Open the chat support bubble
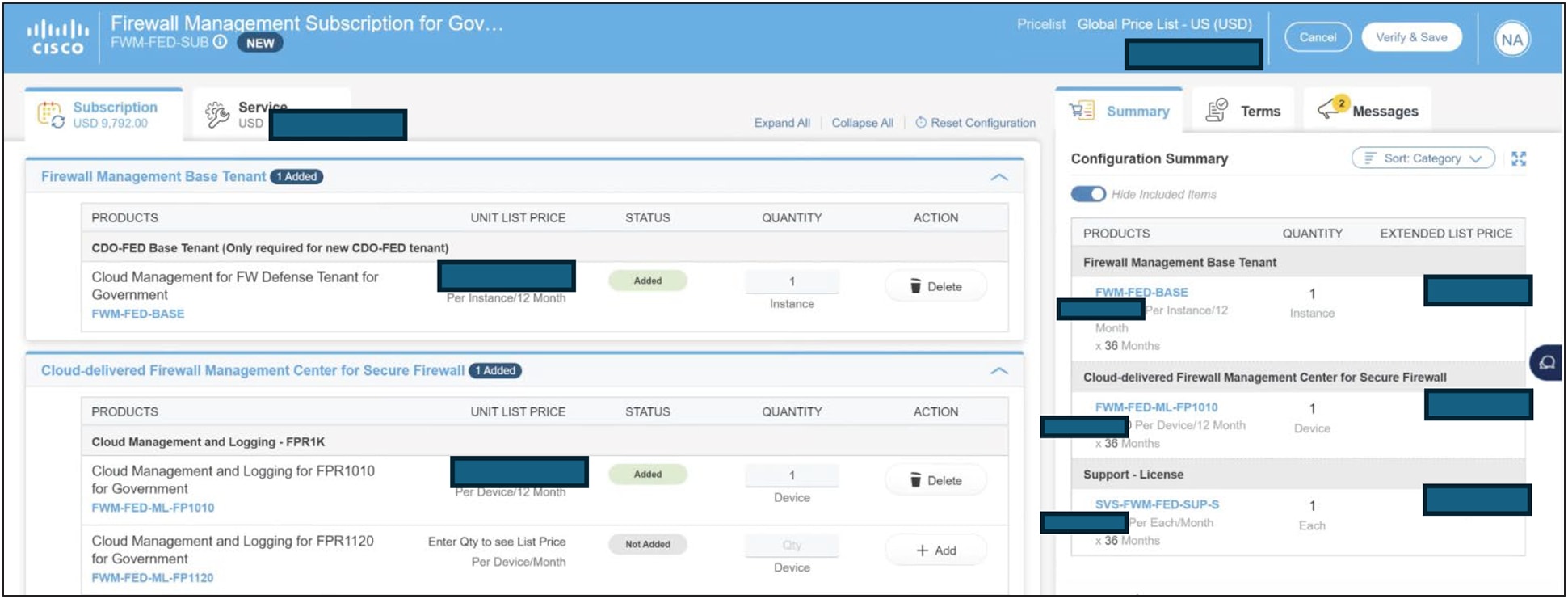Viewport: 1568px width, 599px height. point(1546,362)
